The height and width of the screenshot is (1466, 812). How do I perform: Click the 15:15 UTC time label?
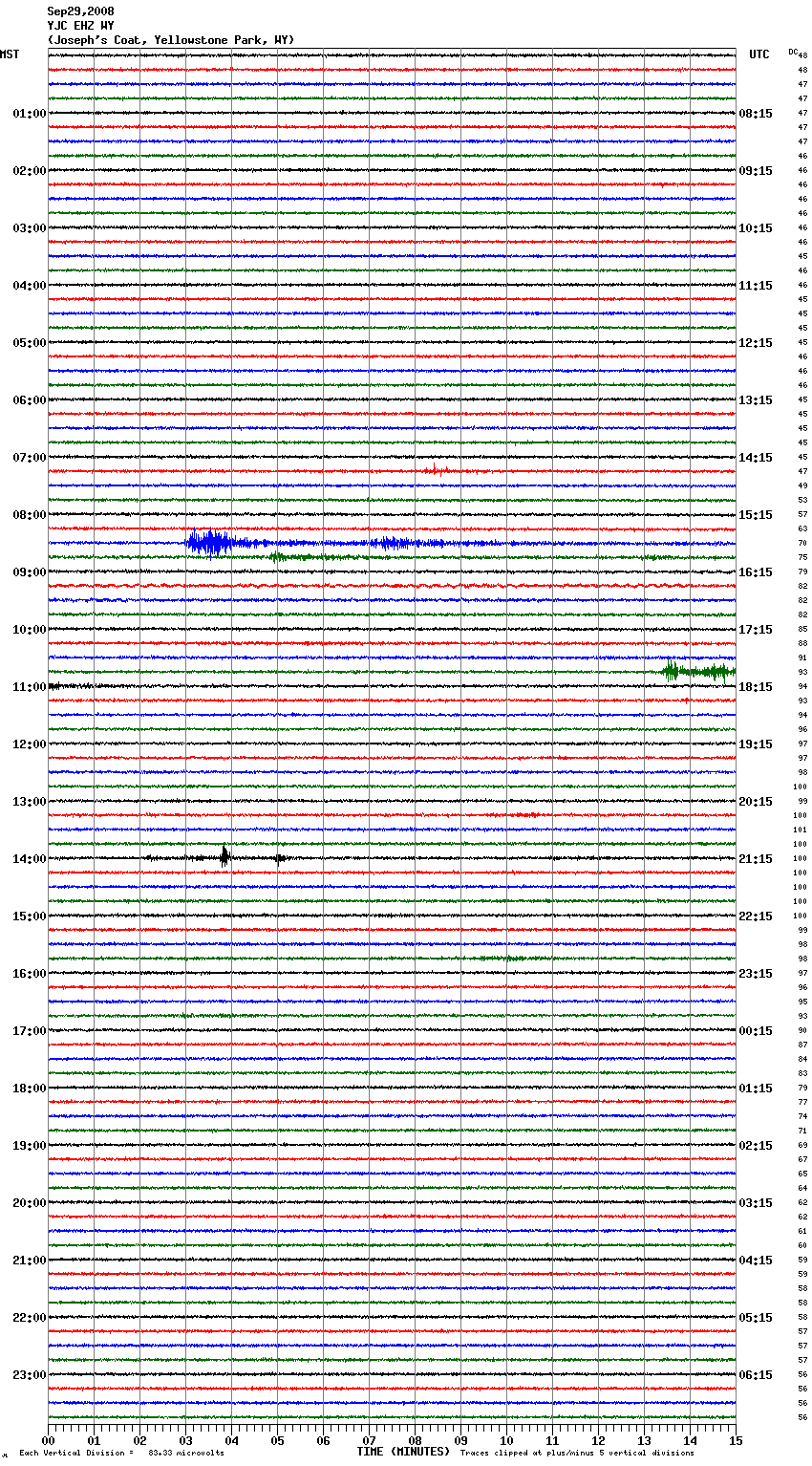tap(756, 515)
